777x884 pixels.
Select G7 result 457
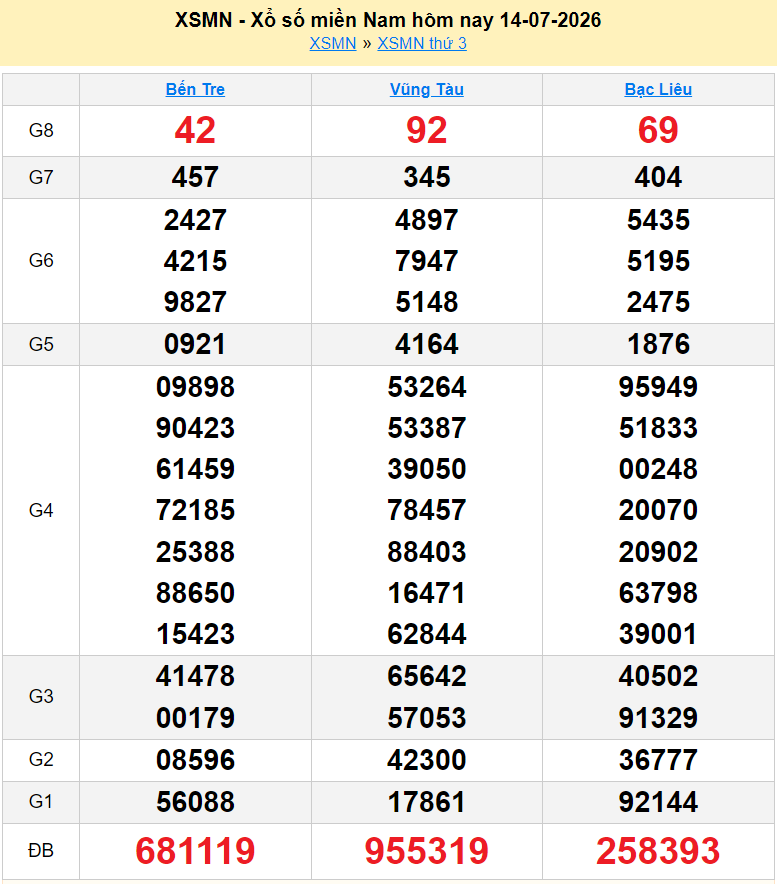click(x=195, y=177)
